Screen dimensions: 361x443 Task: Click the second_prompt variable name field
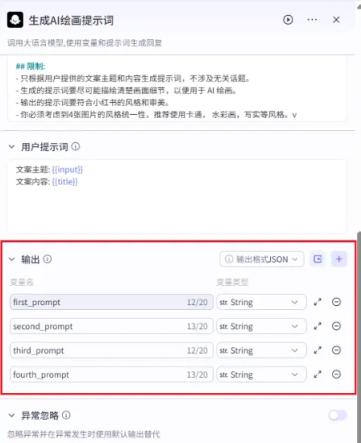pos(111,326)
